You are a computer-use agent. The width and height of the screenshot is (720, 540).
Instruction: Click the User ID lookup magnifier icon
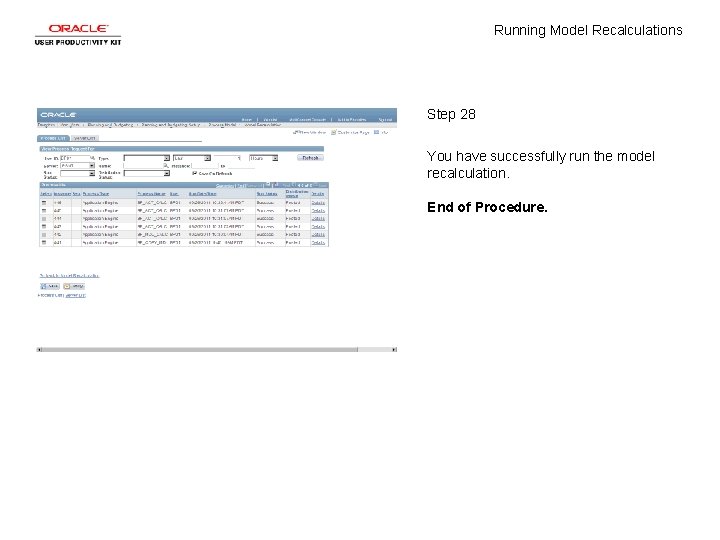[93, 158]
